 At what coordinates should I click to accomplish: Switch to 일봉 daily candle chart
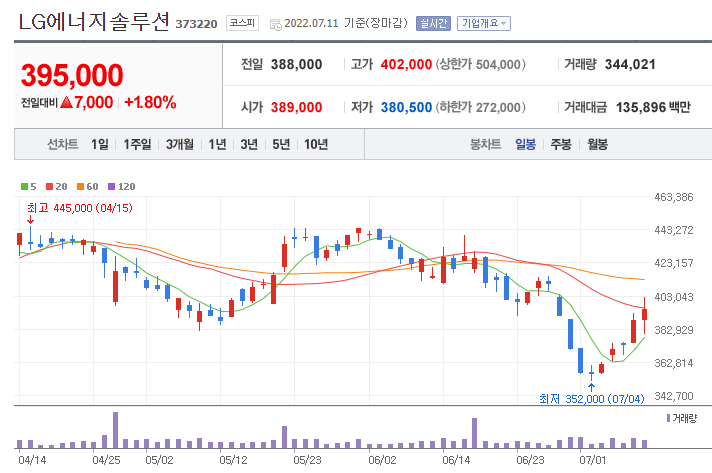click(525, 144)
